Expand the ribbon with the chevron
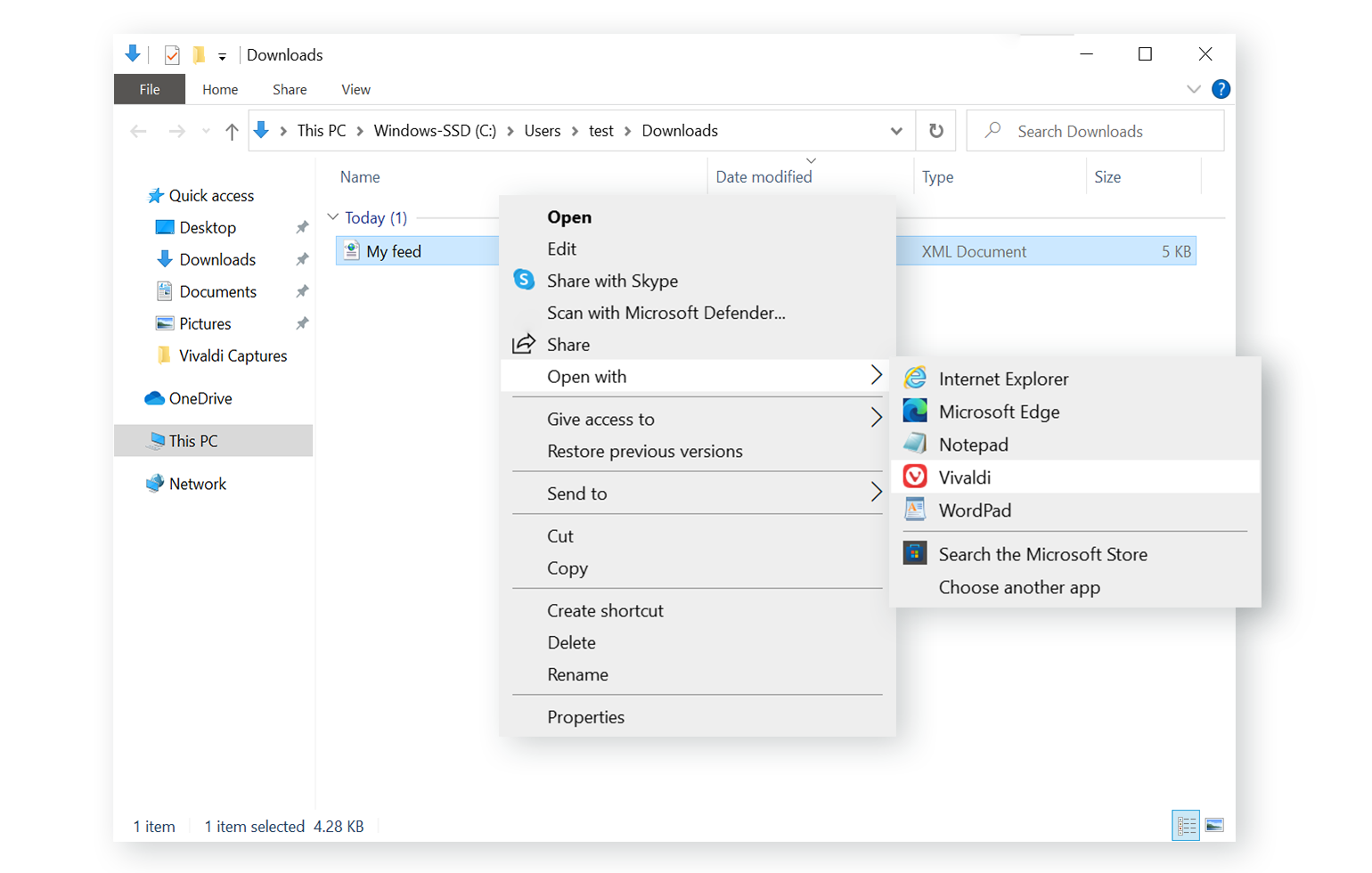 (x=1194, y=89)
